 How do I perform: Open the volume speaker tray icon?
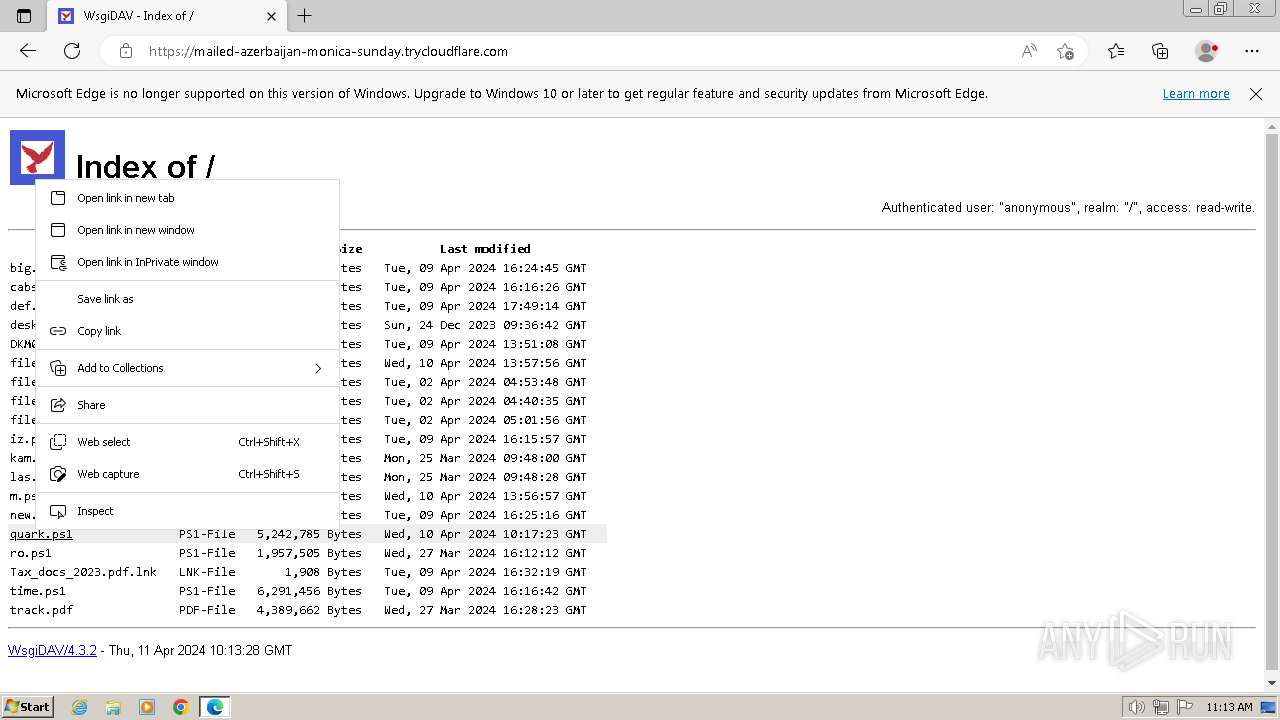coord(1137,707)
